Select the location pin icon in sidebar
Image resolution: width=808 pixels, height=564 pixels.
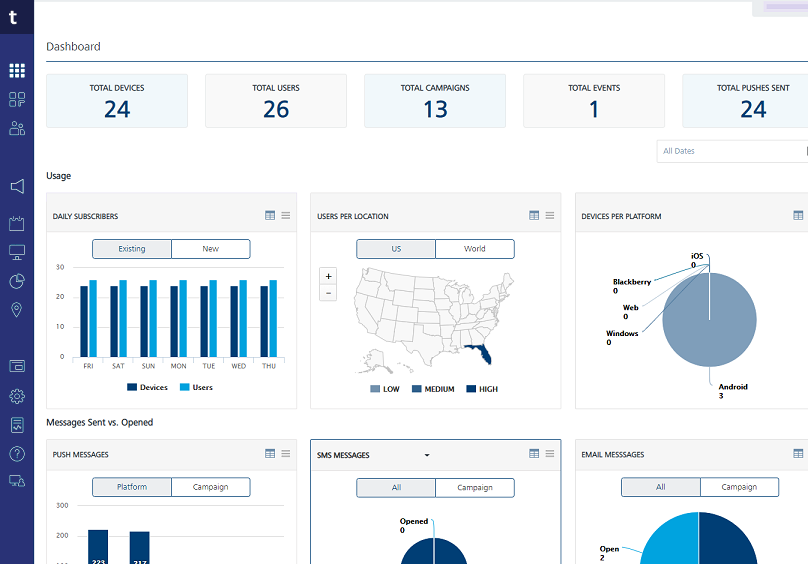[x=17, y=309]
